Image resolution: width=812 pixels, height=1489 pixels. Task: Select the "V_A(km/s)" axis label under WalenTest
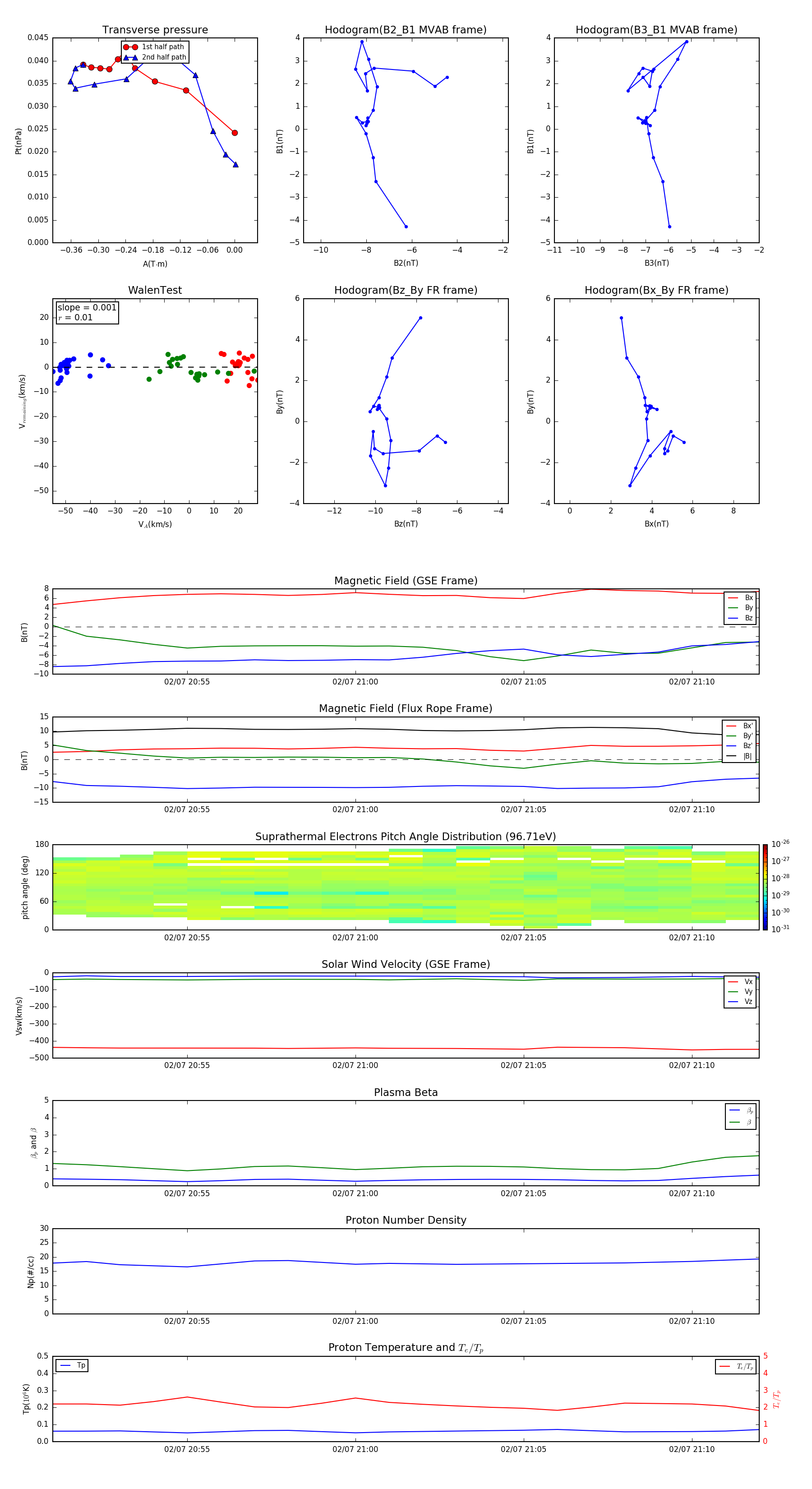pyautogui.click(x=155, y=524)
